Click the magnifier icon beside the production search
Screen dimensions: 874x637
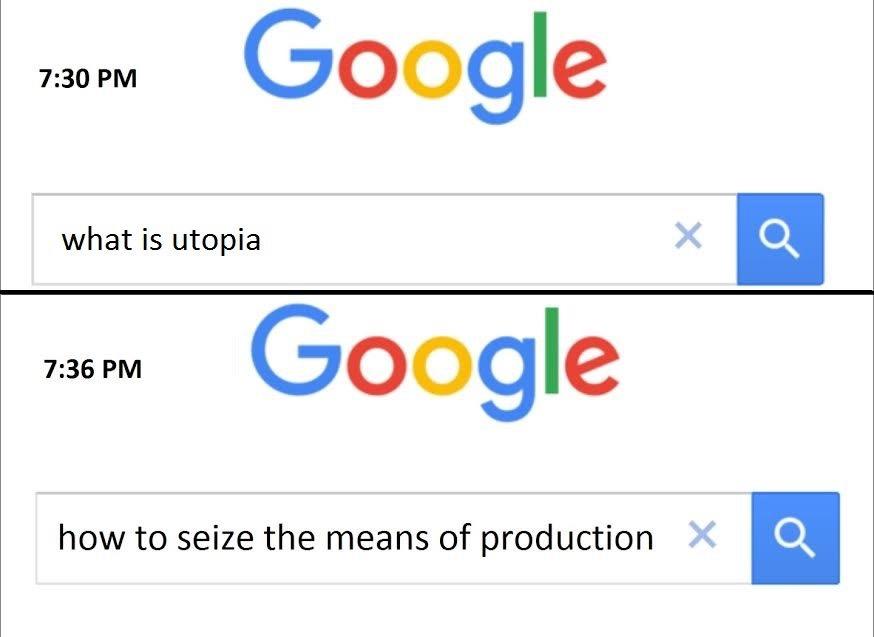tap(795, 537)
